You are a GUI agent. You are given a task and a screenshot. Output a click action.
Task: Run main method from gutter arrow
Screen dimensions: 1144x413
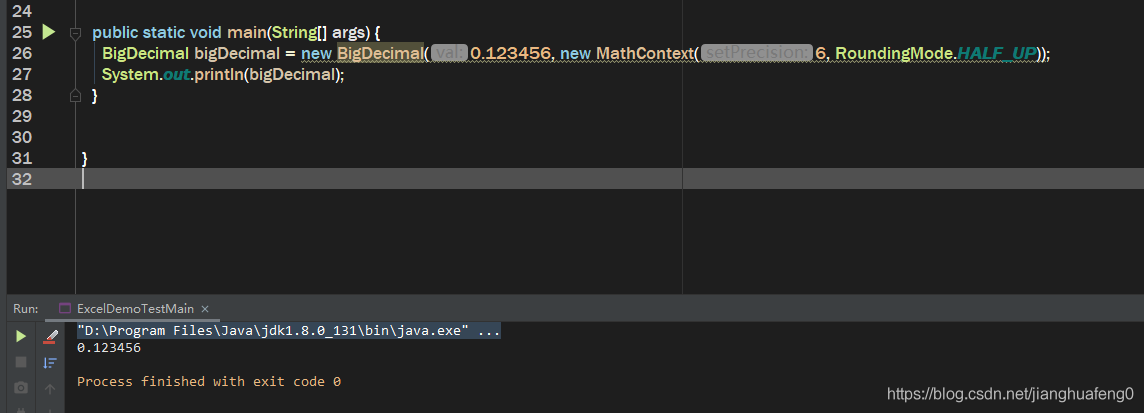48,32
